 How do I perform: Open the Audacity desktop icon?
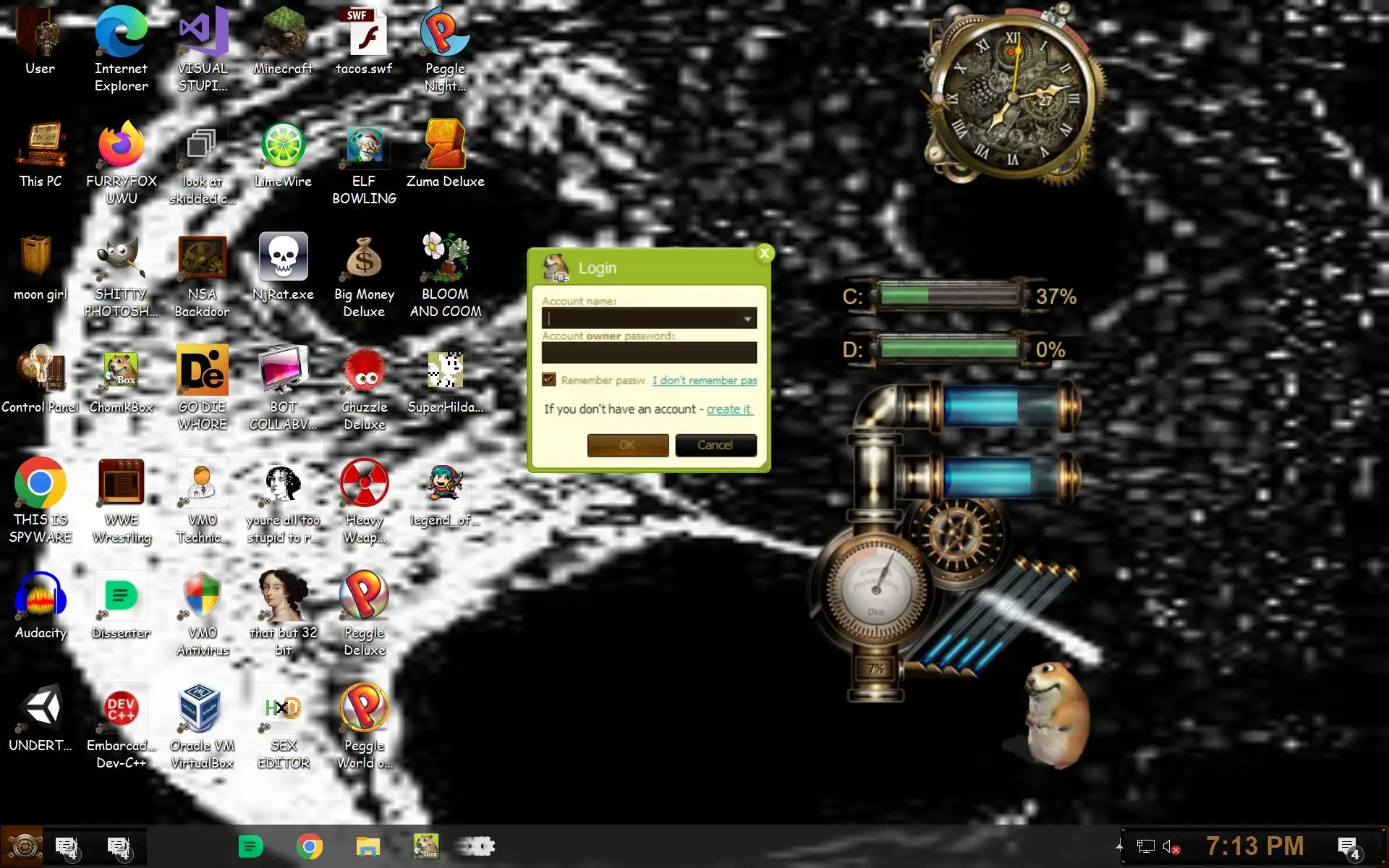click(41, 598)
